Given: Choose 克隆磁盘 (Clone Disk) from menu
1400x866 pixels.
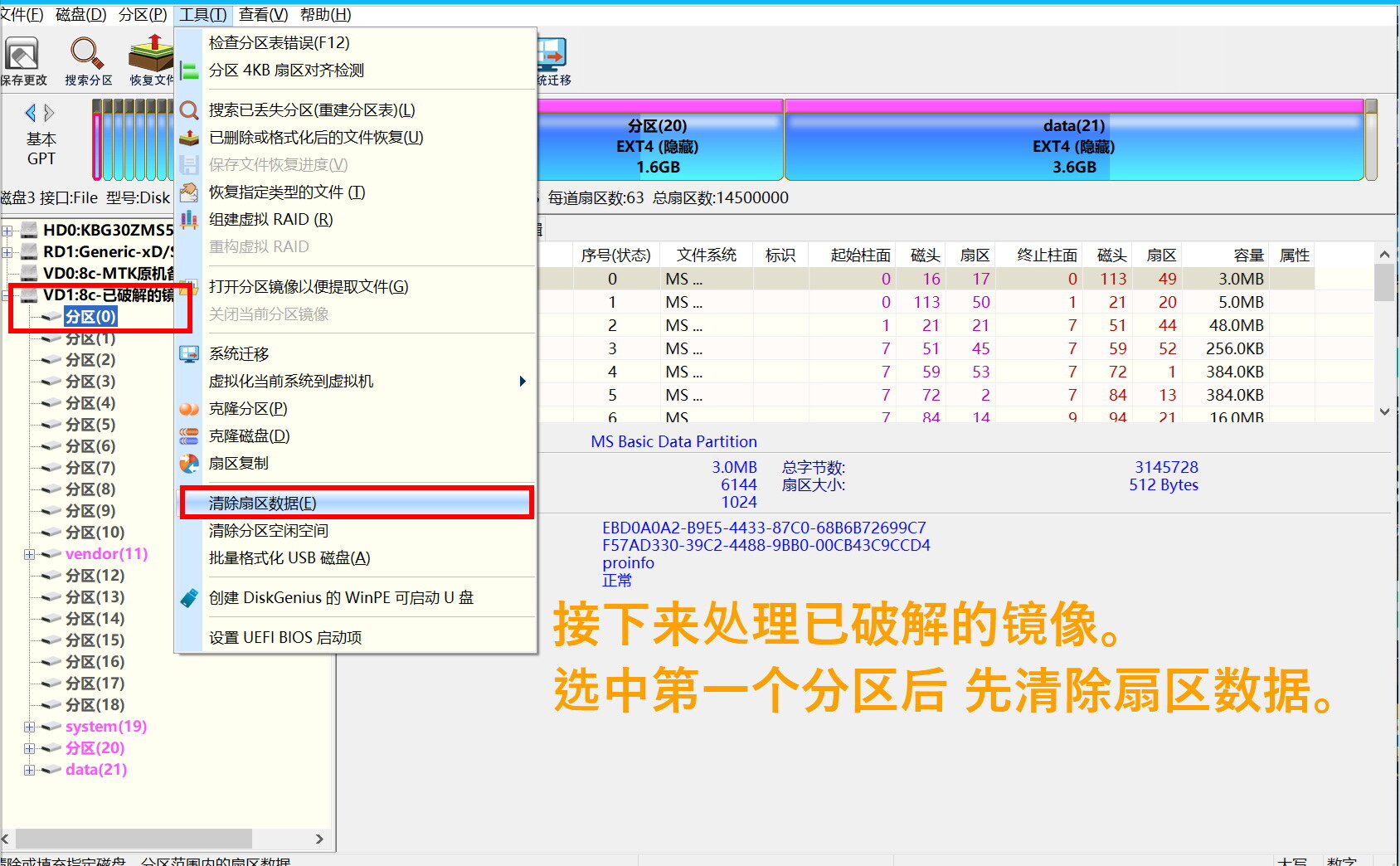Looking at the screenshot, I should (249, 435).
